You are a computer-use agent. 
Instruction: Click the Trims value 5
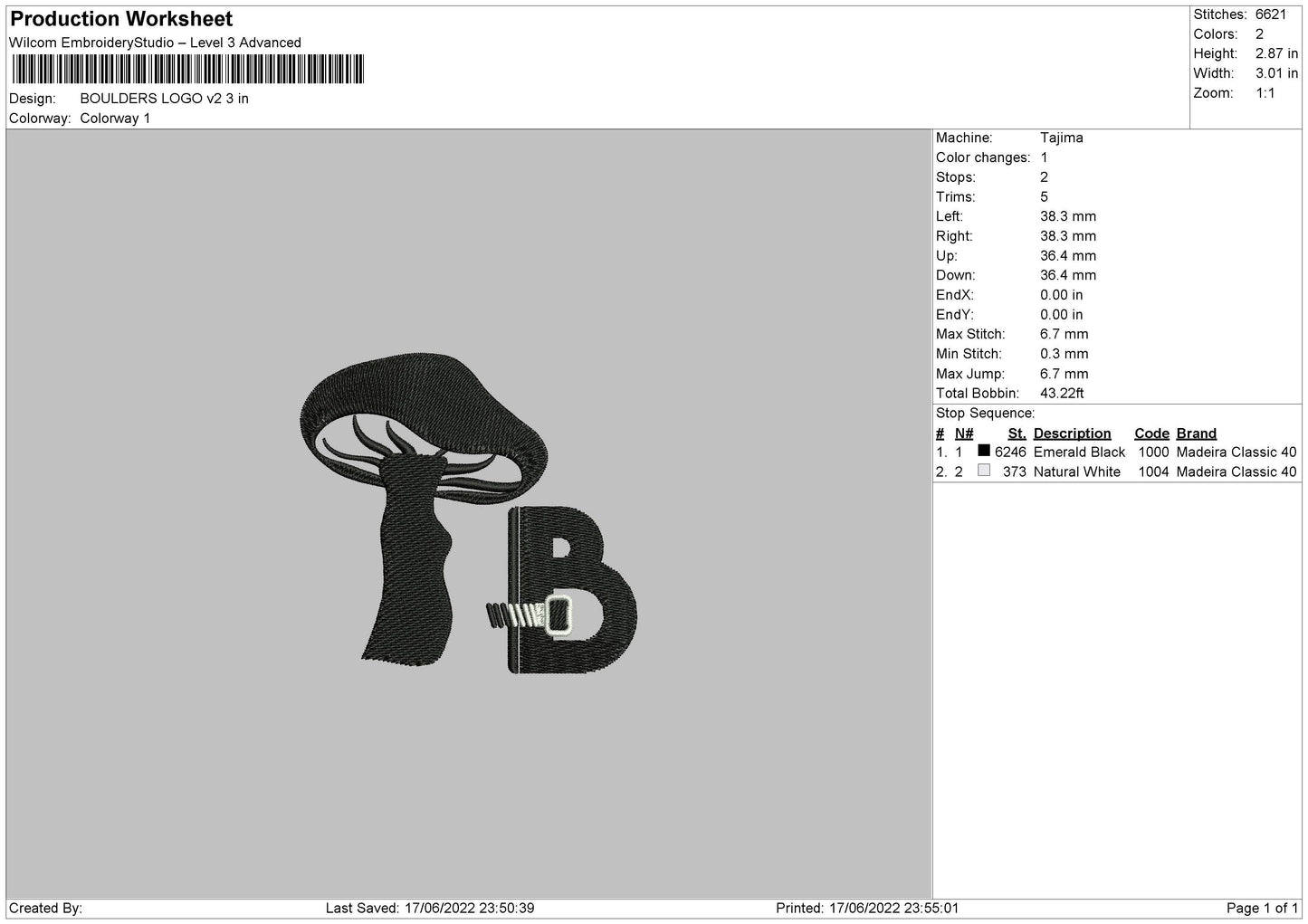pos(1045,197)
